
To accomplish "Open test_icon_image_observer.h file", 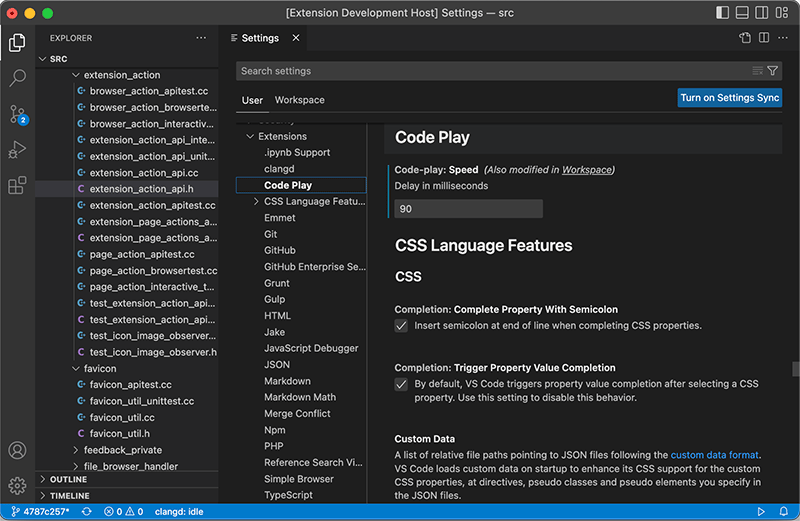I will click(x=153, y=352).
